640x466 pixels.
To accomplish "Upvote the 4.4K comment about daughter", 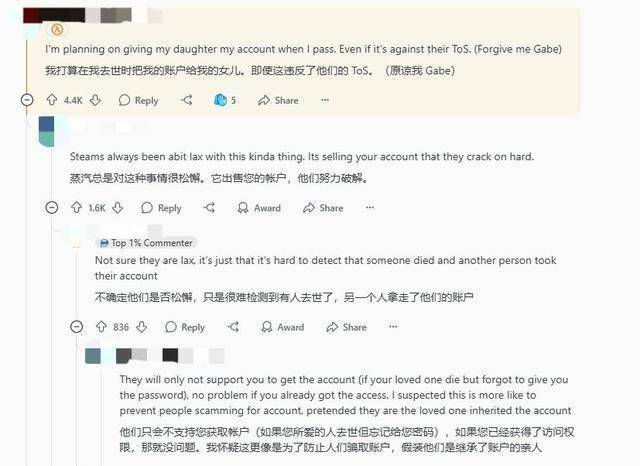I will coord(52,100).
